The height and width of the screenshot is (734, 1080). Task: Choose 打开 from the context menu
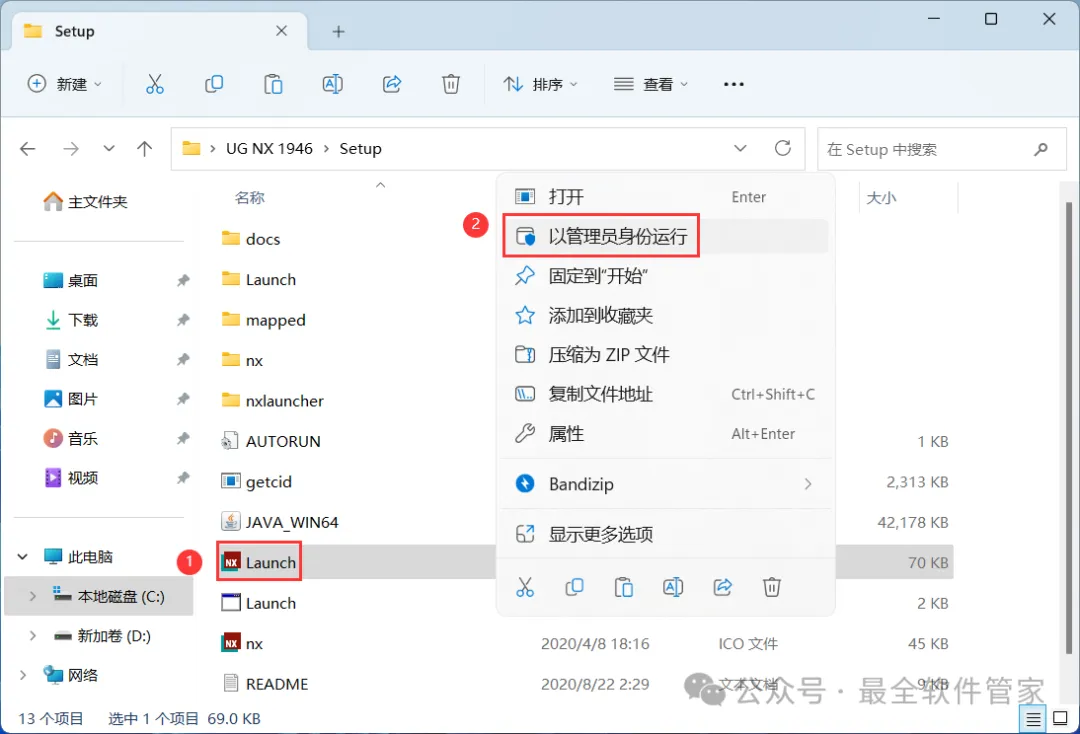pos(667,197)
